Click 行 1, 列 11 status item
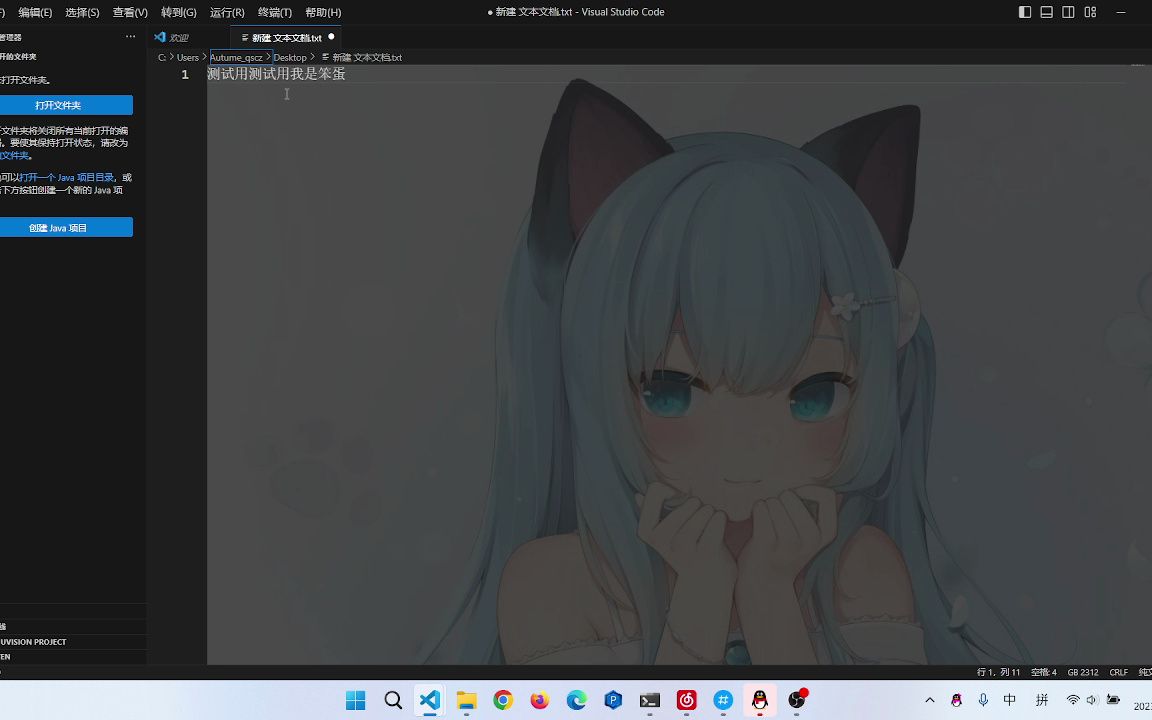Viewport: 1152px width, 720px height. click(998, 672)
